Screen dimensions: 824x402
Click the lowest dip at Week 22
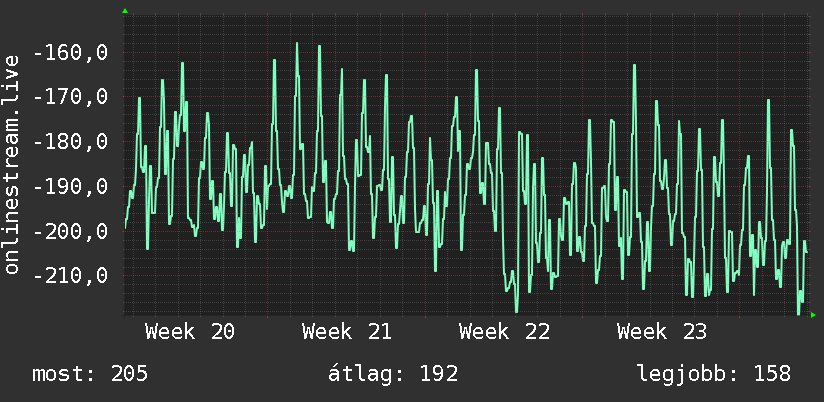[x=517, y=312]
